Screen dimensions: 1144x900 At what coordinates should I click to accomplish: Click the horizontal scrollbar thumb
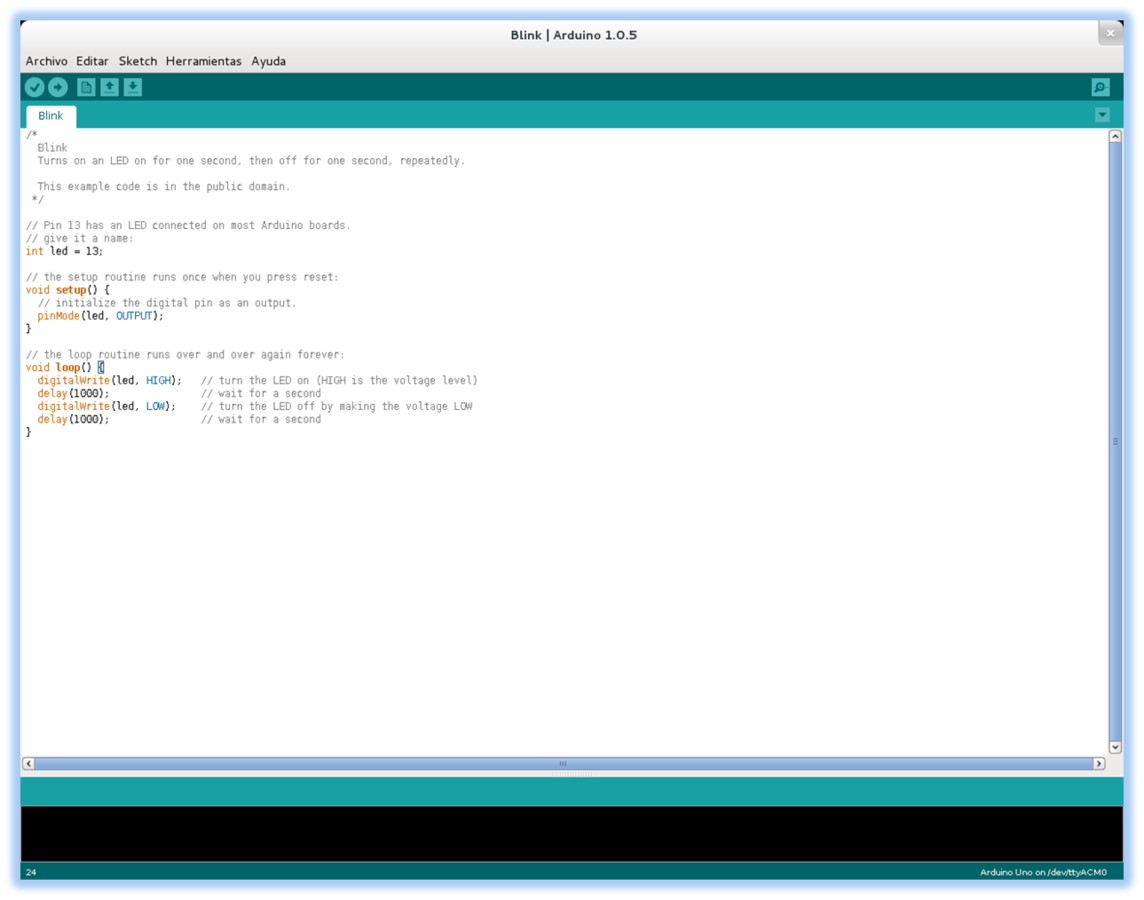tap(563, 764)
